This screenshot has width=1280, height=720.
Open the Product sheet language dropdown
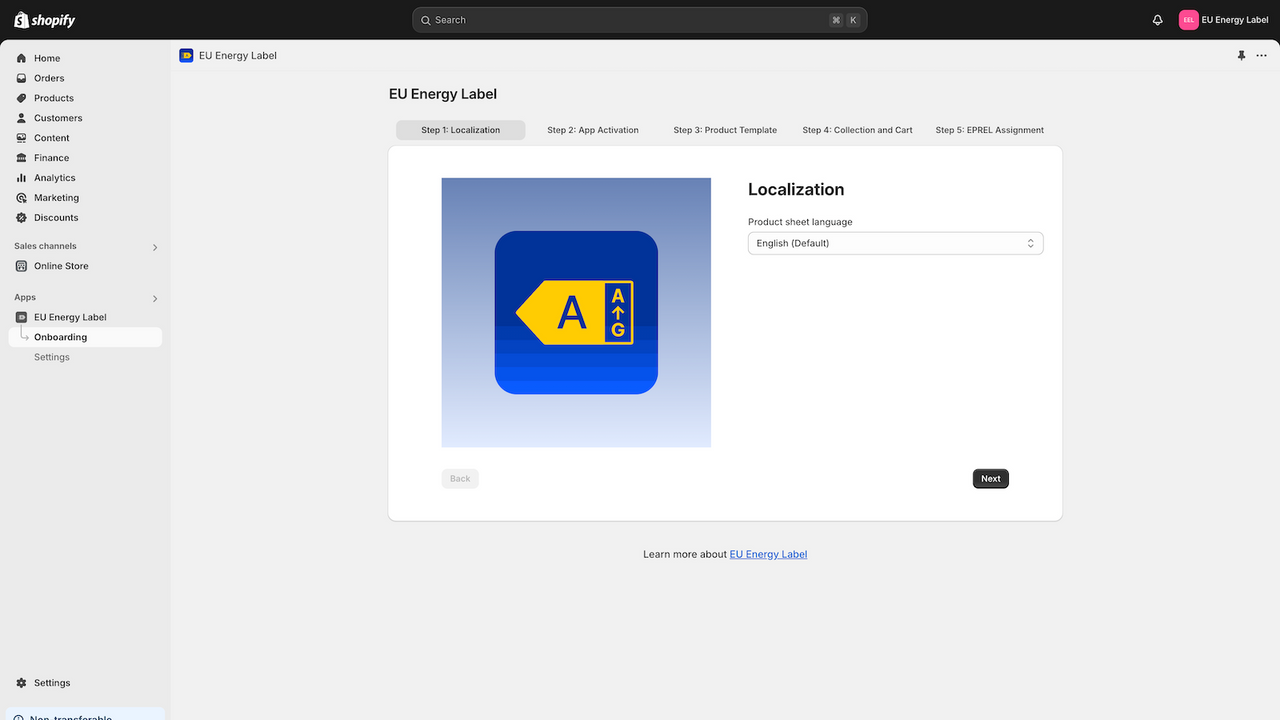point(895,243)
